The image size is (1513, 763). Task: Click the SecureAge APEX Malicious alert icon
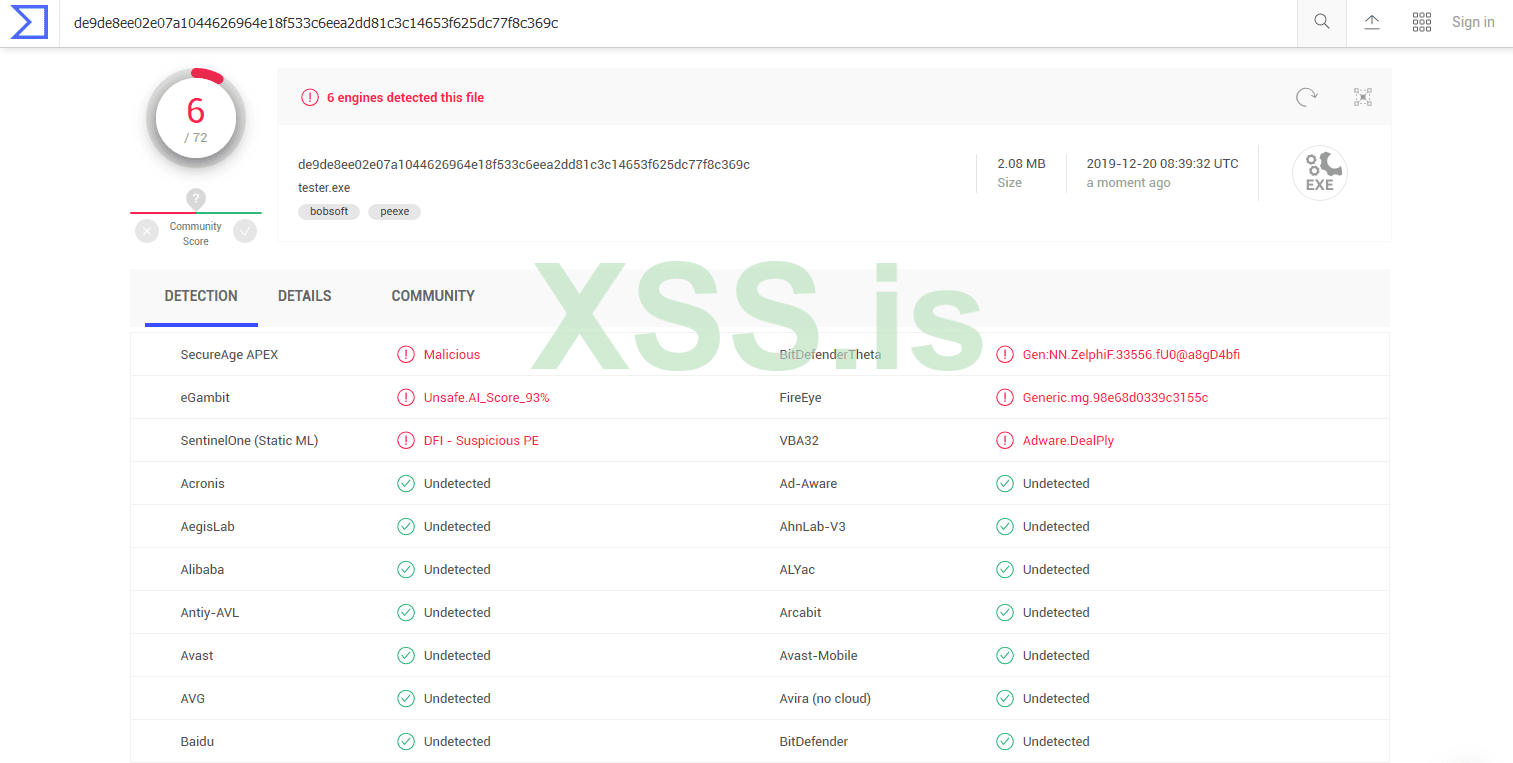click(x=406, y=355)
